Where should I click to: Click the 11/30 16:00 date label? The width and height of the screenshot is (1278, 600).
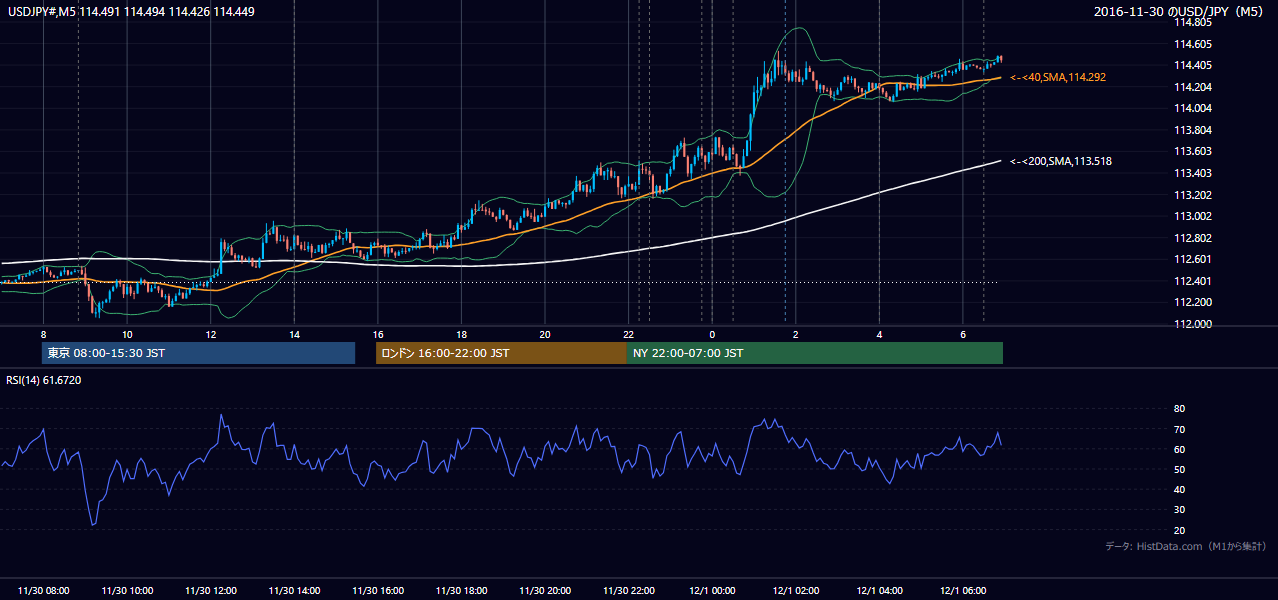[x=378, y=591]
